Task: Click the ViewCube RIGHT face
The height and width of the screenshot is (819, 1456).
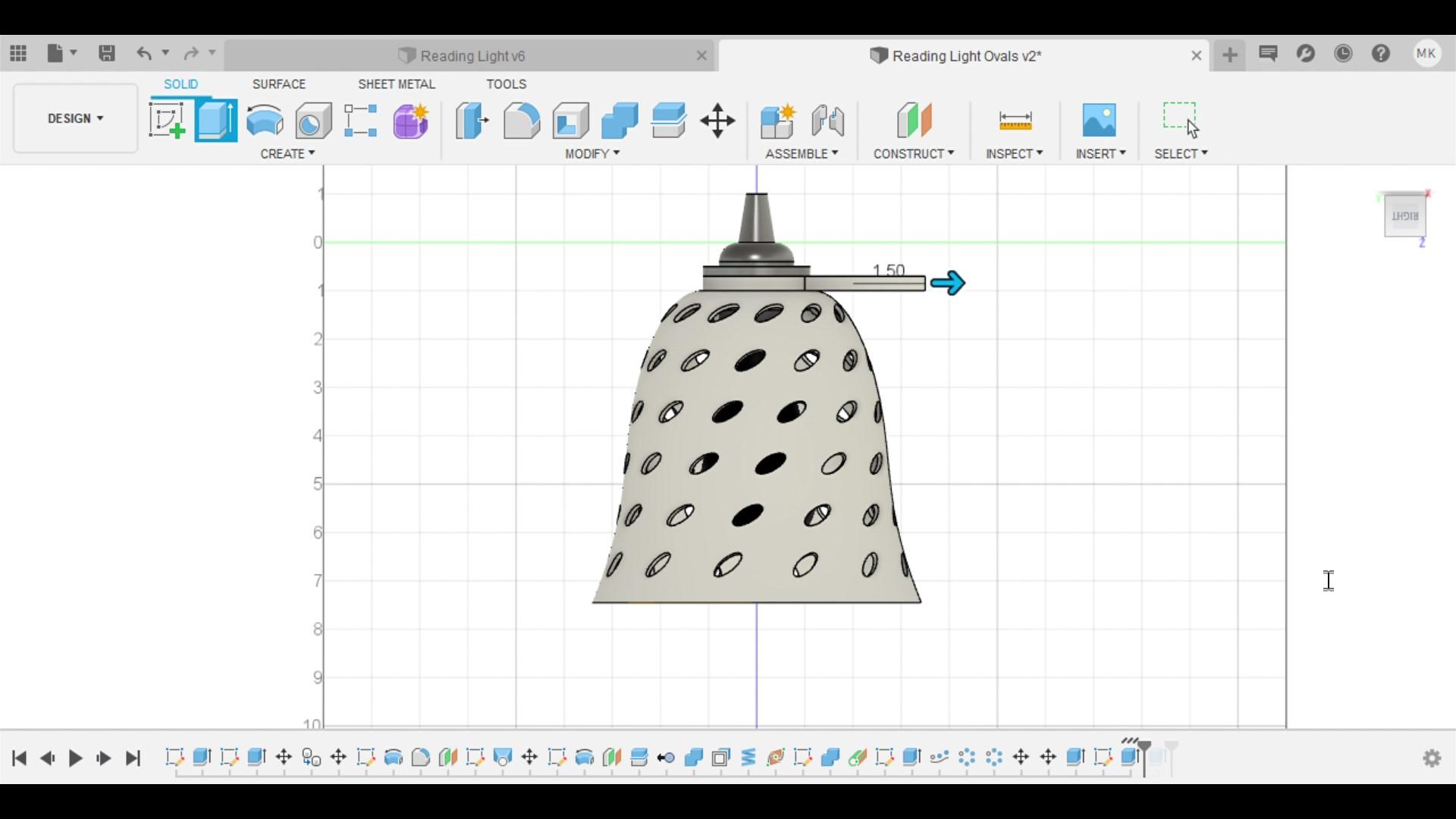Action: 1404,216
